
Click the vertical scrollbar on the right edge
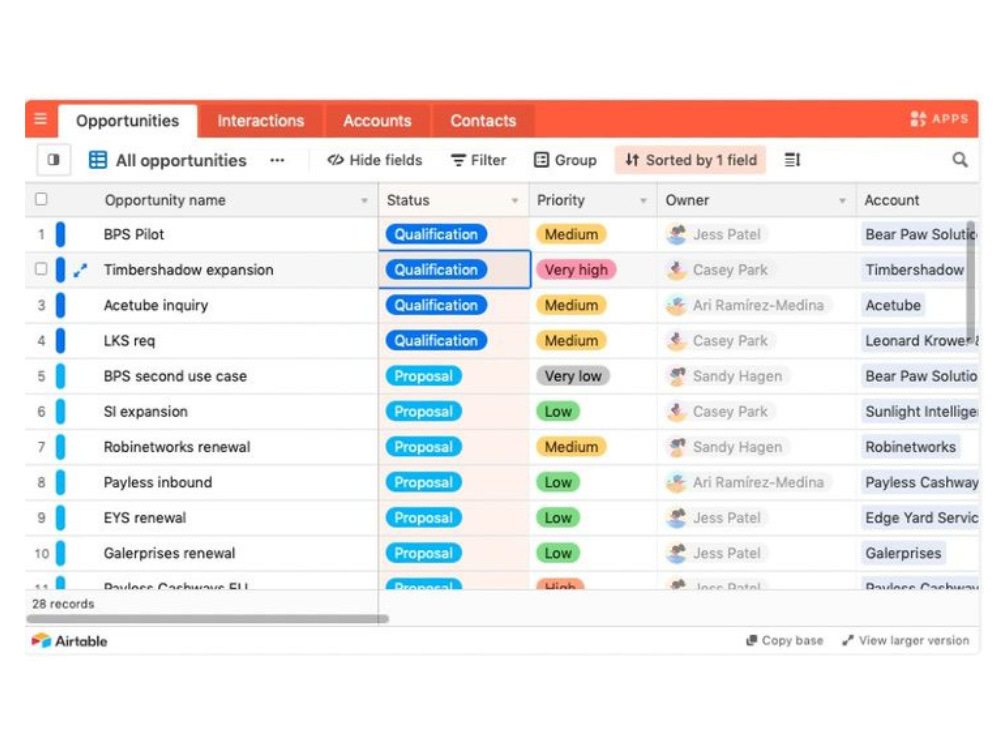[971, 281]
